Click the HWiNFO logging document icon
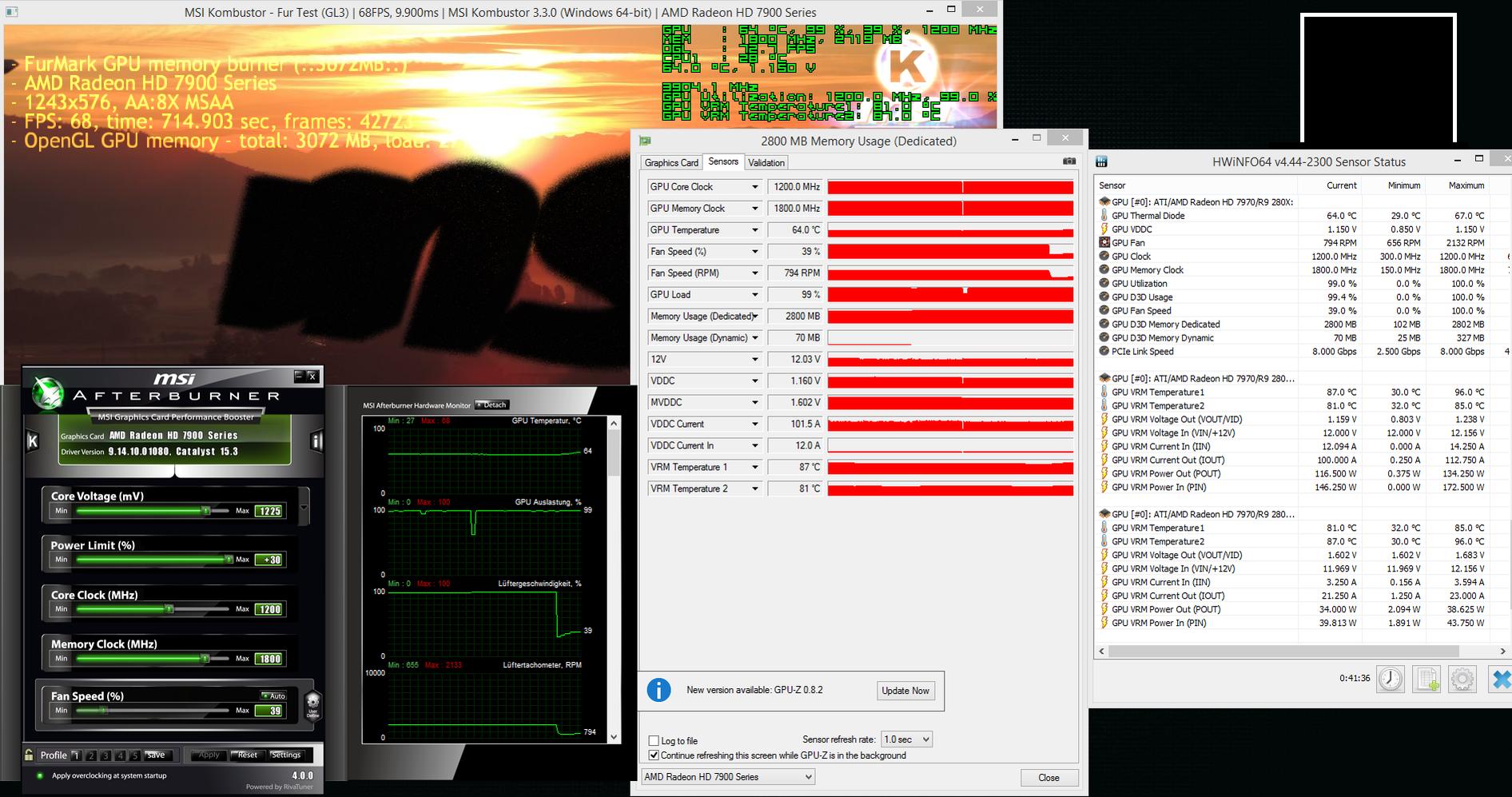1512x797 pixels. 1426,679
